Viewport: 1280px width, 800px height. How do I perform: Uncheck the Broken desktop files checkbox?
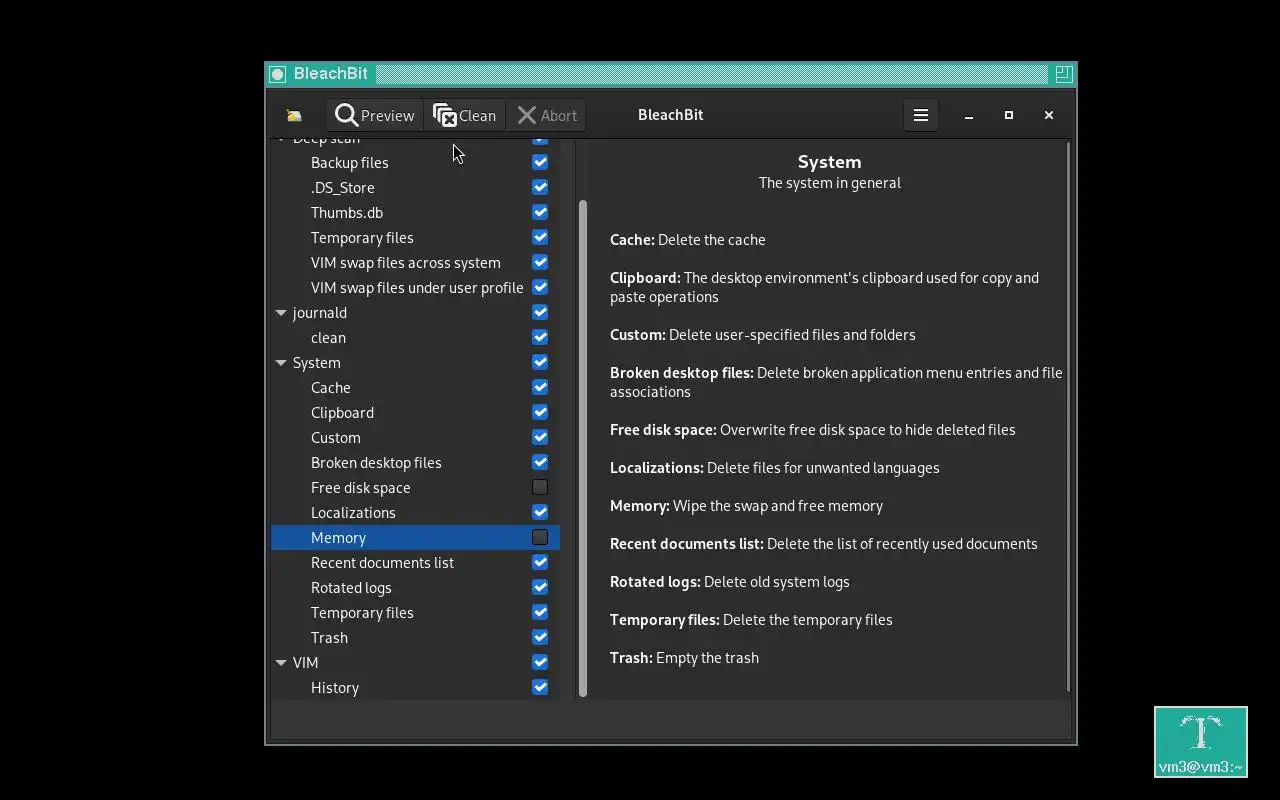[x=540, y=462]
